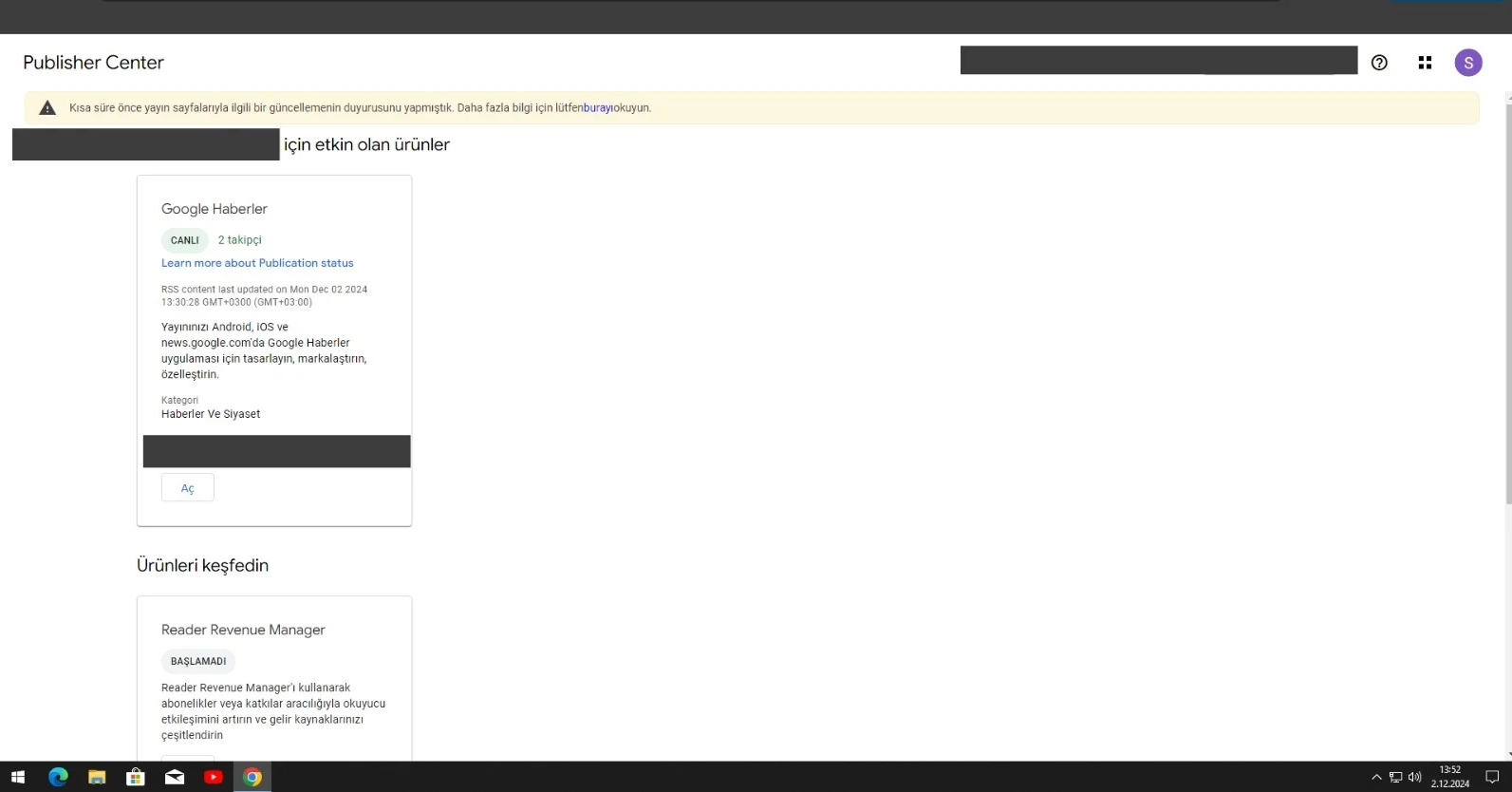Click the BAŞLAMADI status badge

point(198,661)
